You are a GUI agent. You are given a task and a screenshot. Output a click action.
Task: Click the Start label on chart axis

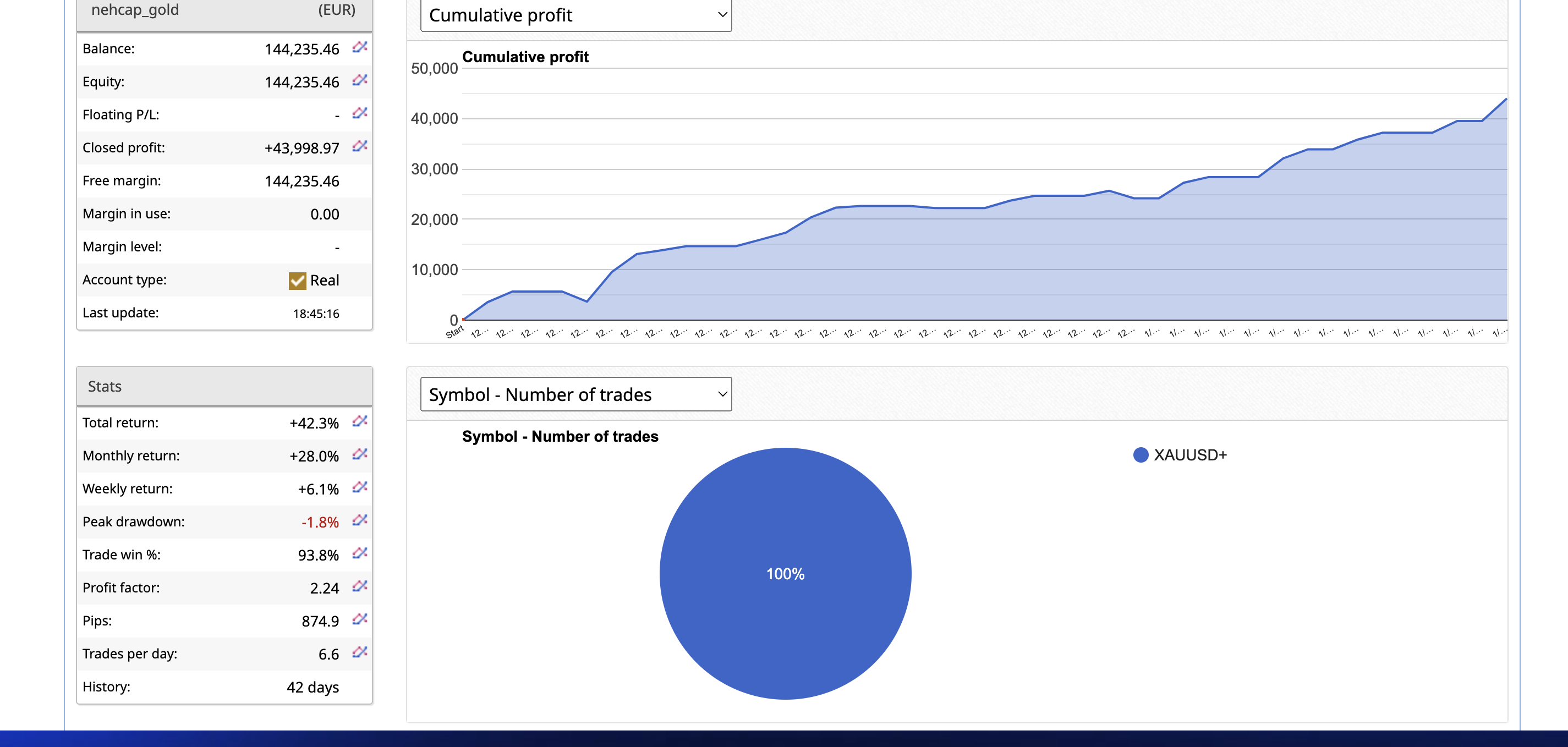coord(454,332)
